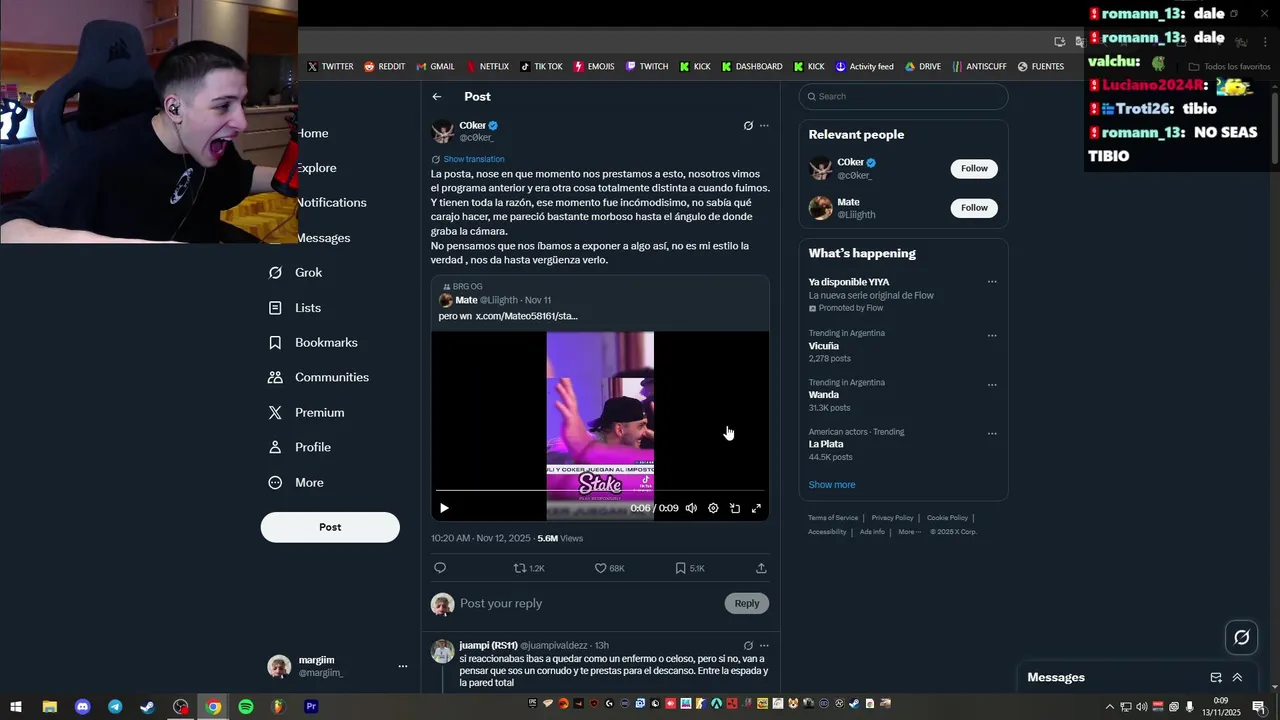Open more options on C0ker's post
This screenshot has width=1280, height=720.
point(764,126)
